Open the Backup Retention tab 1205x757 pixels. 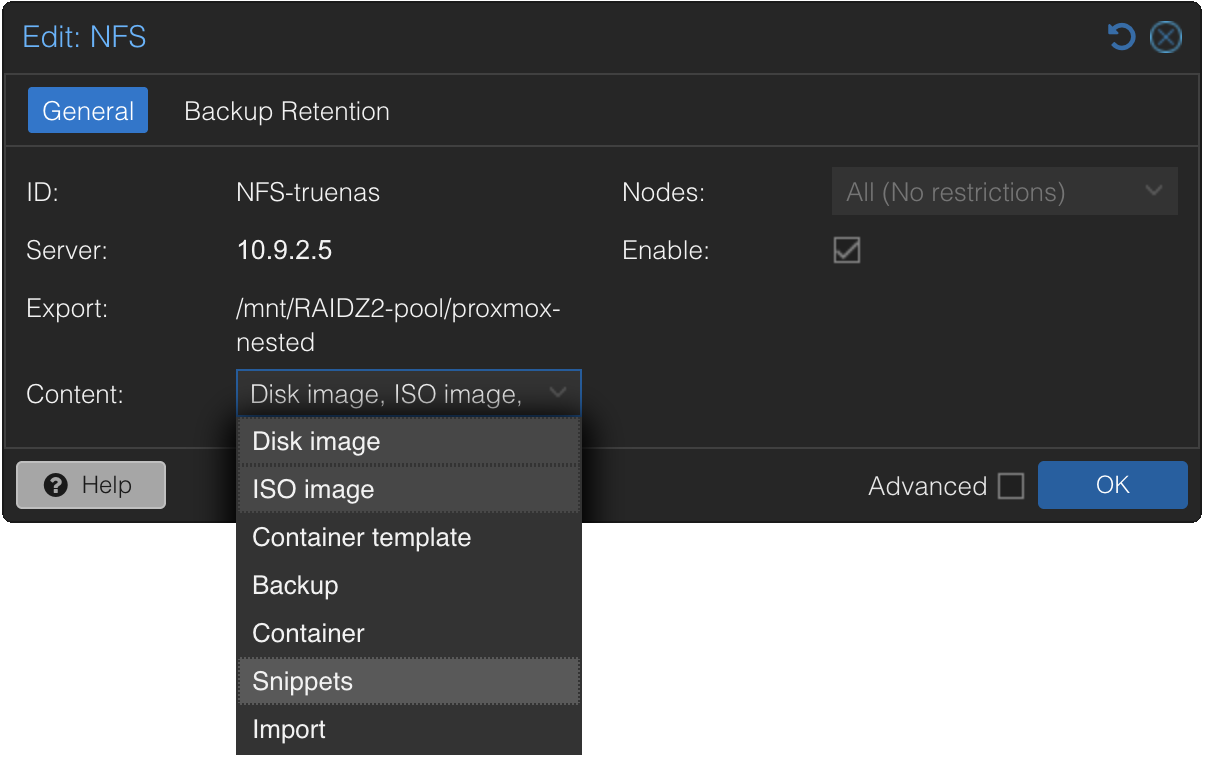click(x=287, y=110)
